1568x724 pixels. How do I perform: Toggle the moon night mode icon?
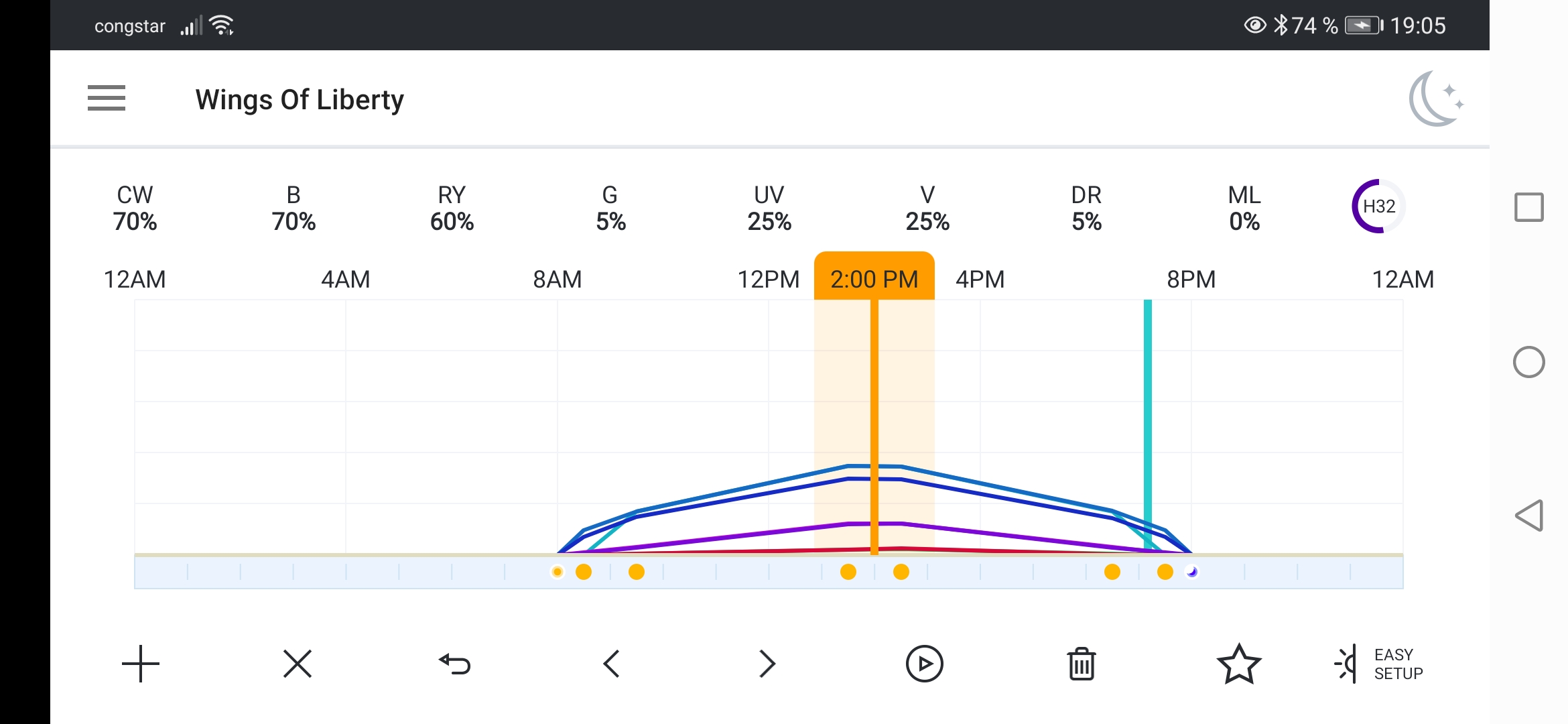[x=1435, y=99]
